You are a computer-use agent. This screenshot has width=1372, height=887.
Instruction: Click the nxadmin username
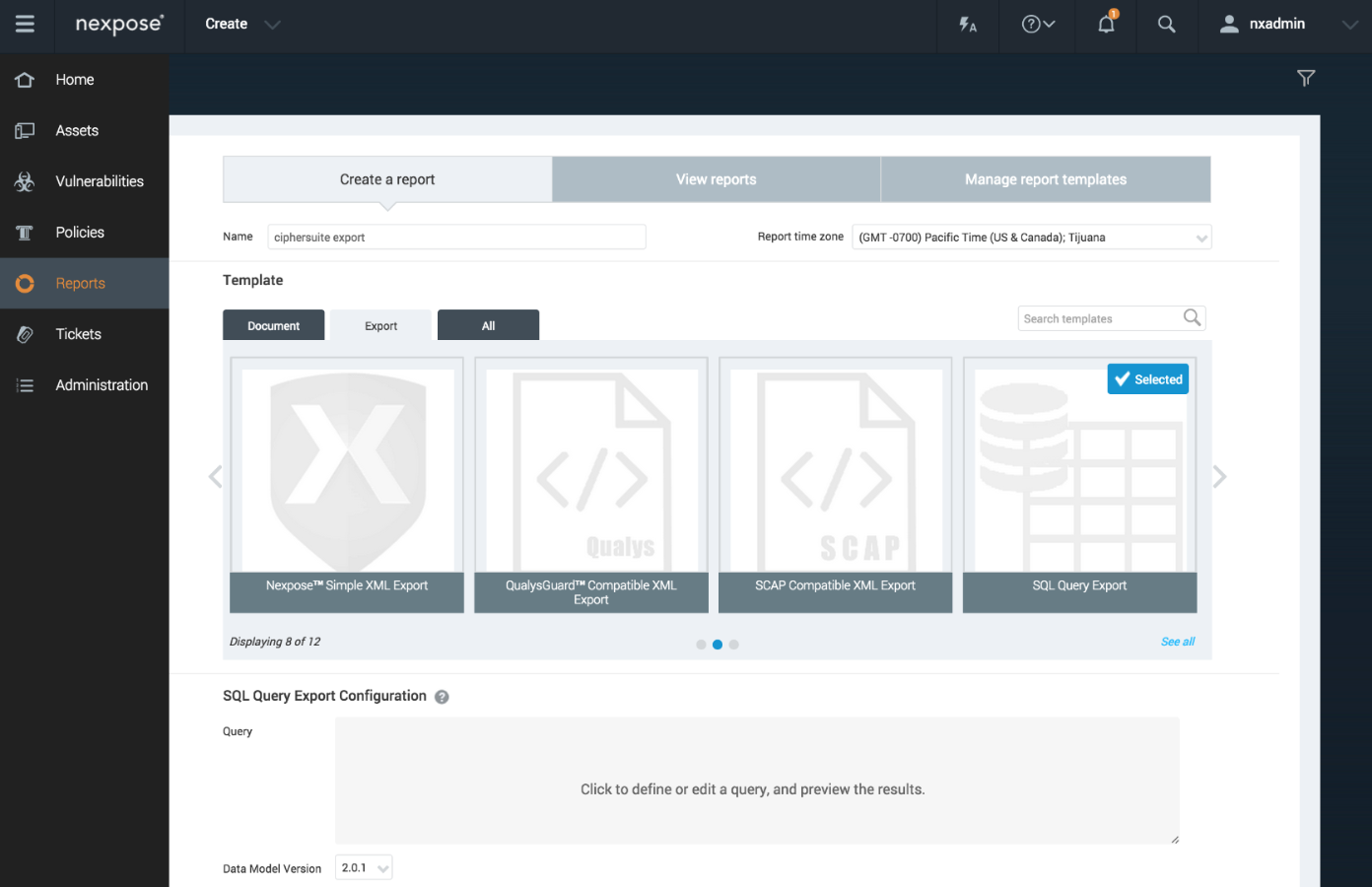[1276, 24]
